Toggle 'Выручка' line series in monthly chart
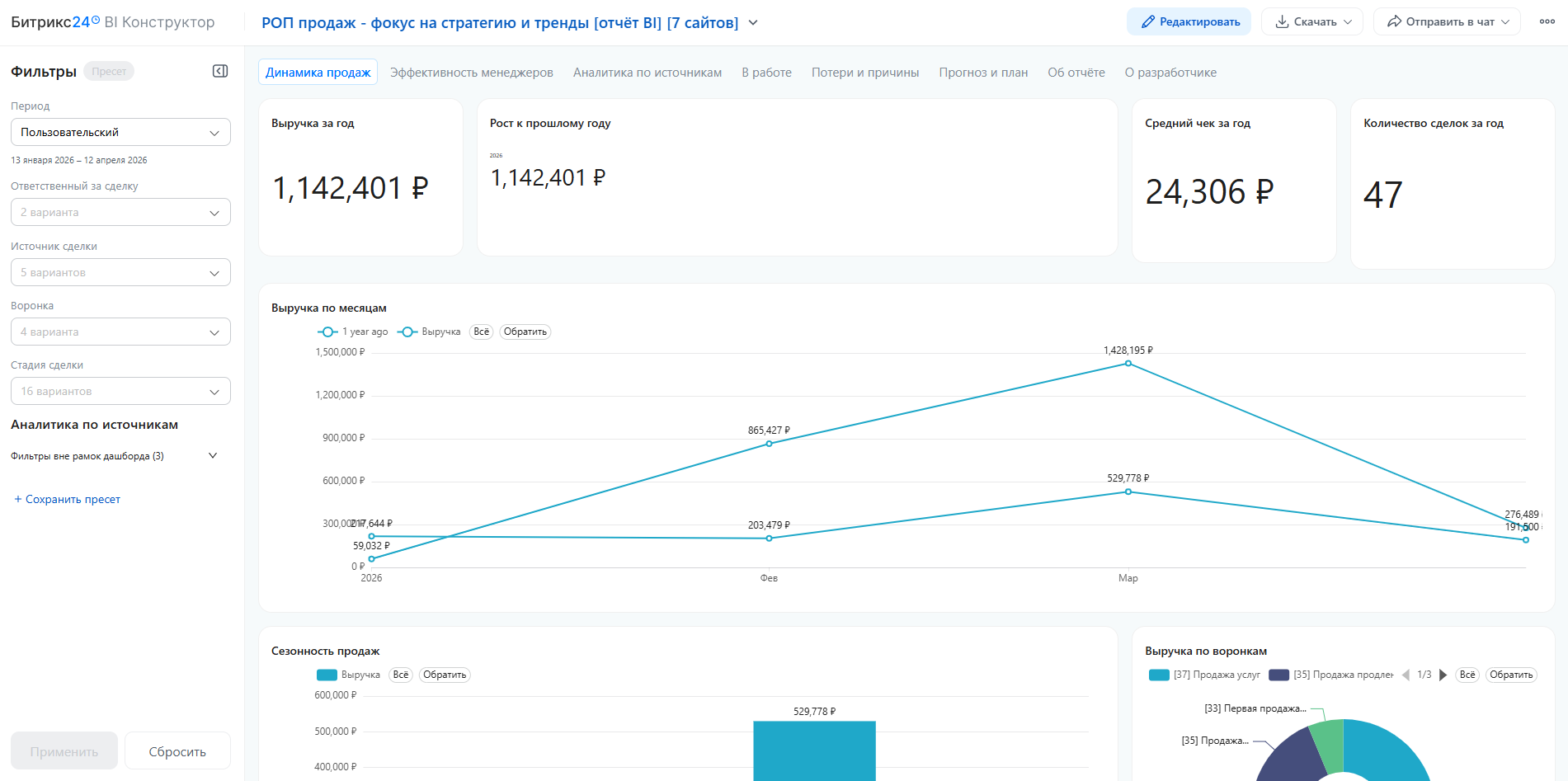The image size is (1568, 781). click(x=430, y=332)
